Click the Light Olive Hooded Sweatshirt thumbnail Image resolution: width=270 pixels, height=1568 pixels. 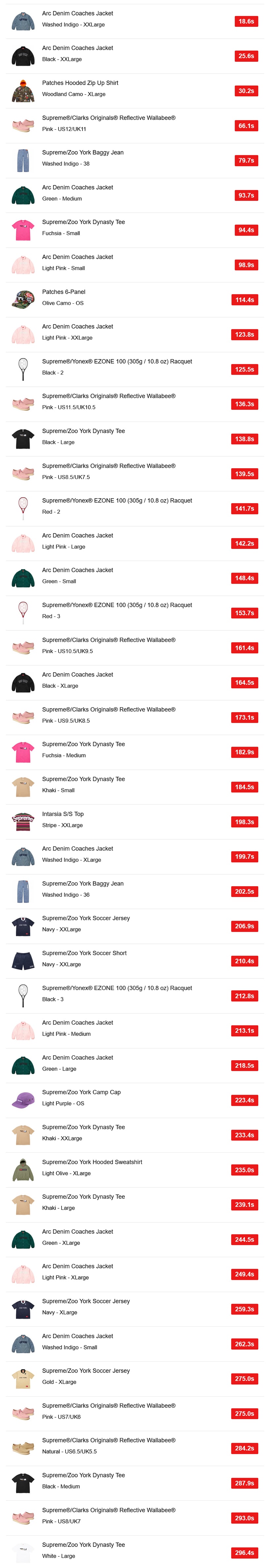pyautogui.click(x=23, y=1170)
